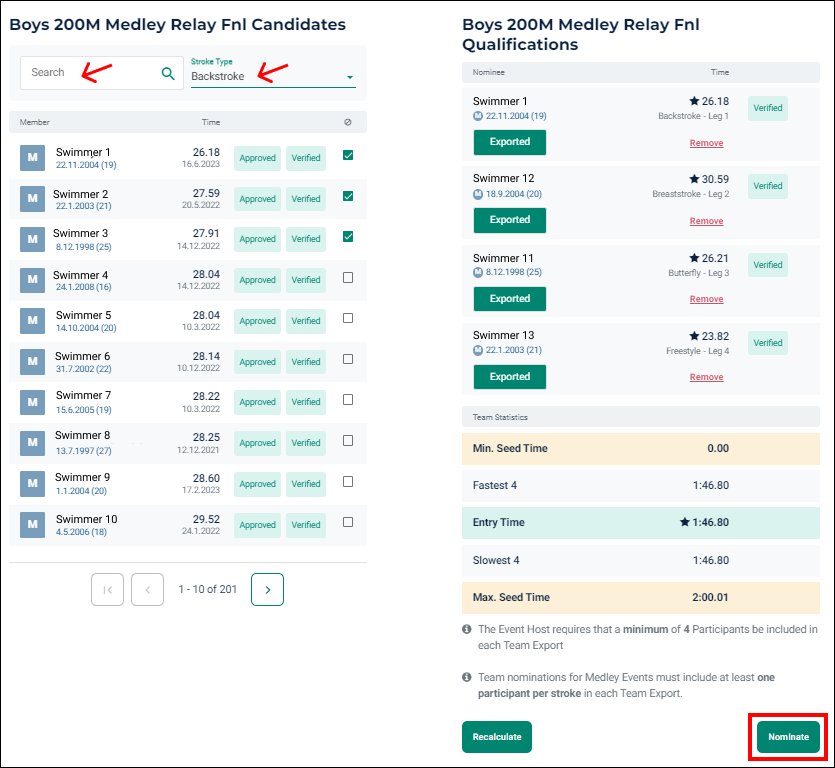
Task: Click Swimmer 1's M avatar icon
Action: (31, 157)
